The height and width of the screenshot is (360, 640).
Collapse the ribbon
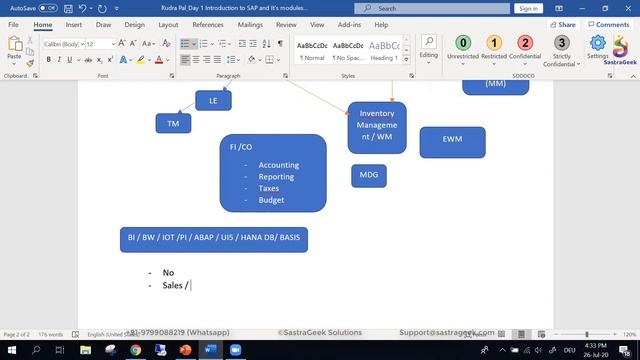[633, 76]
